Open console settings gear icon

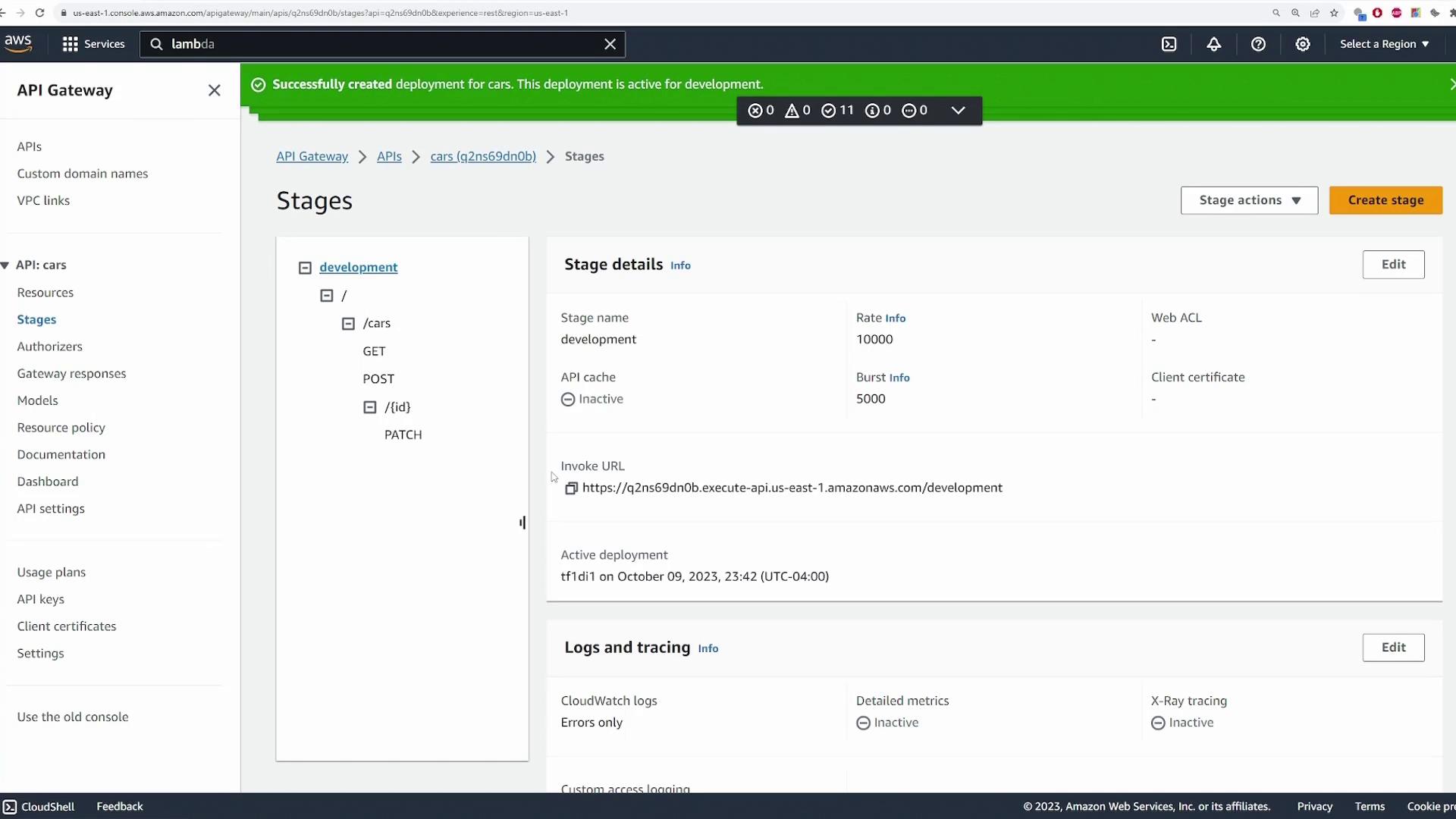point(1302,44)
